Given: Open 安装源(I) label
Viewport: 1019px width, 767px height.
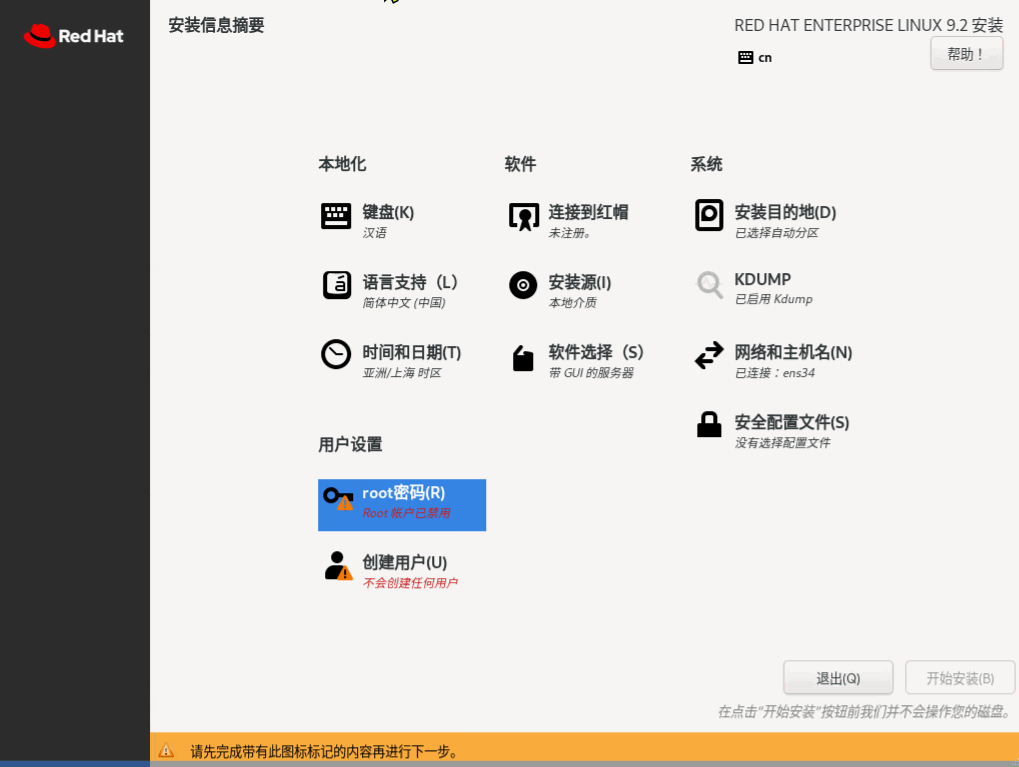Looking at the screenshot, I should point(580,282).
